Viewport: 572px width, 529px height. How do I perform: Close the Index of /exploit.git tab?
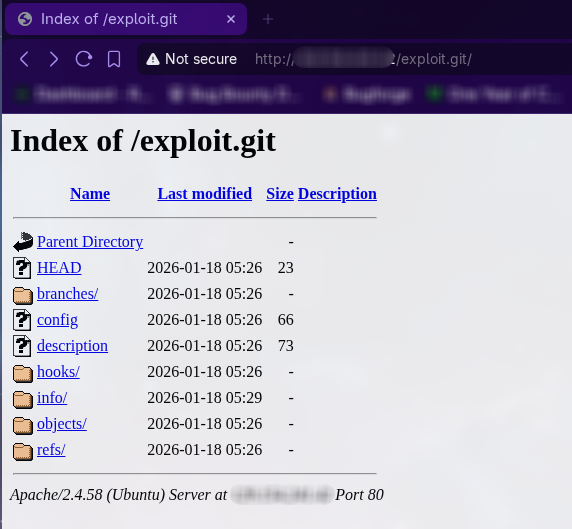(x=231, y=19)
